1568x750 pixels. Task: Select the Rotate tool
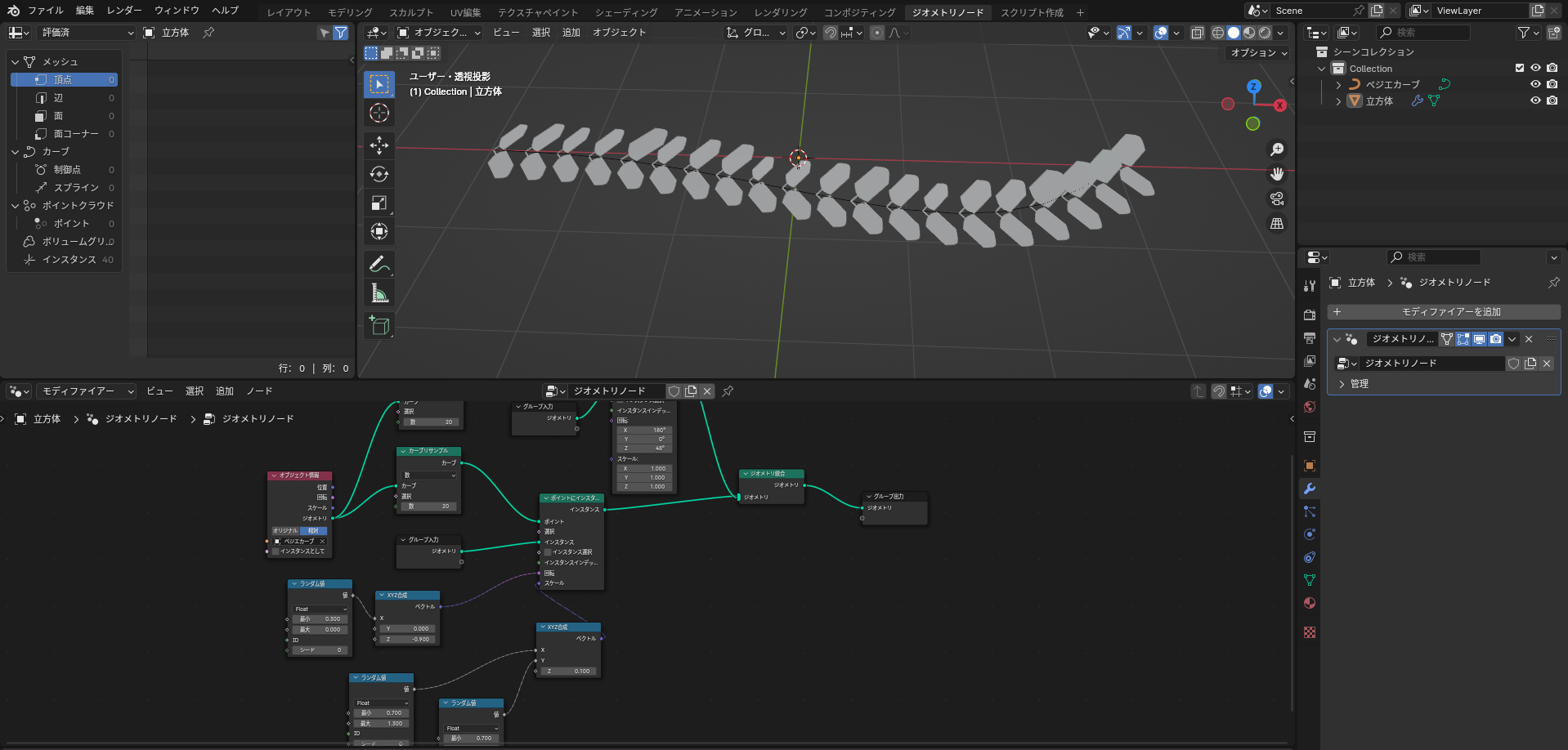(379, 174)
